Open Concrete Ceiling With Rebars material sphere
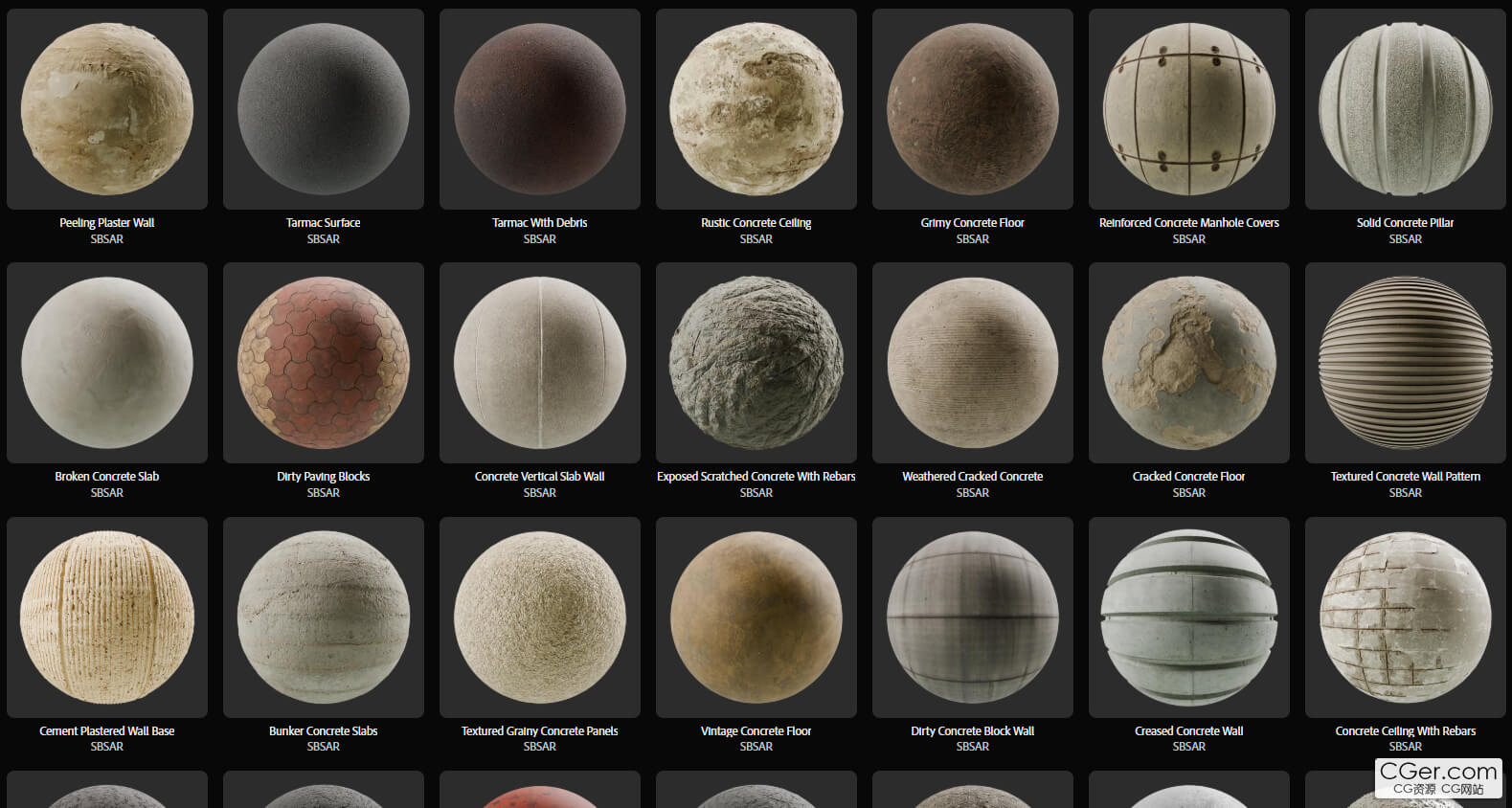 click(1406, 617)
